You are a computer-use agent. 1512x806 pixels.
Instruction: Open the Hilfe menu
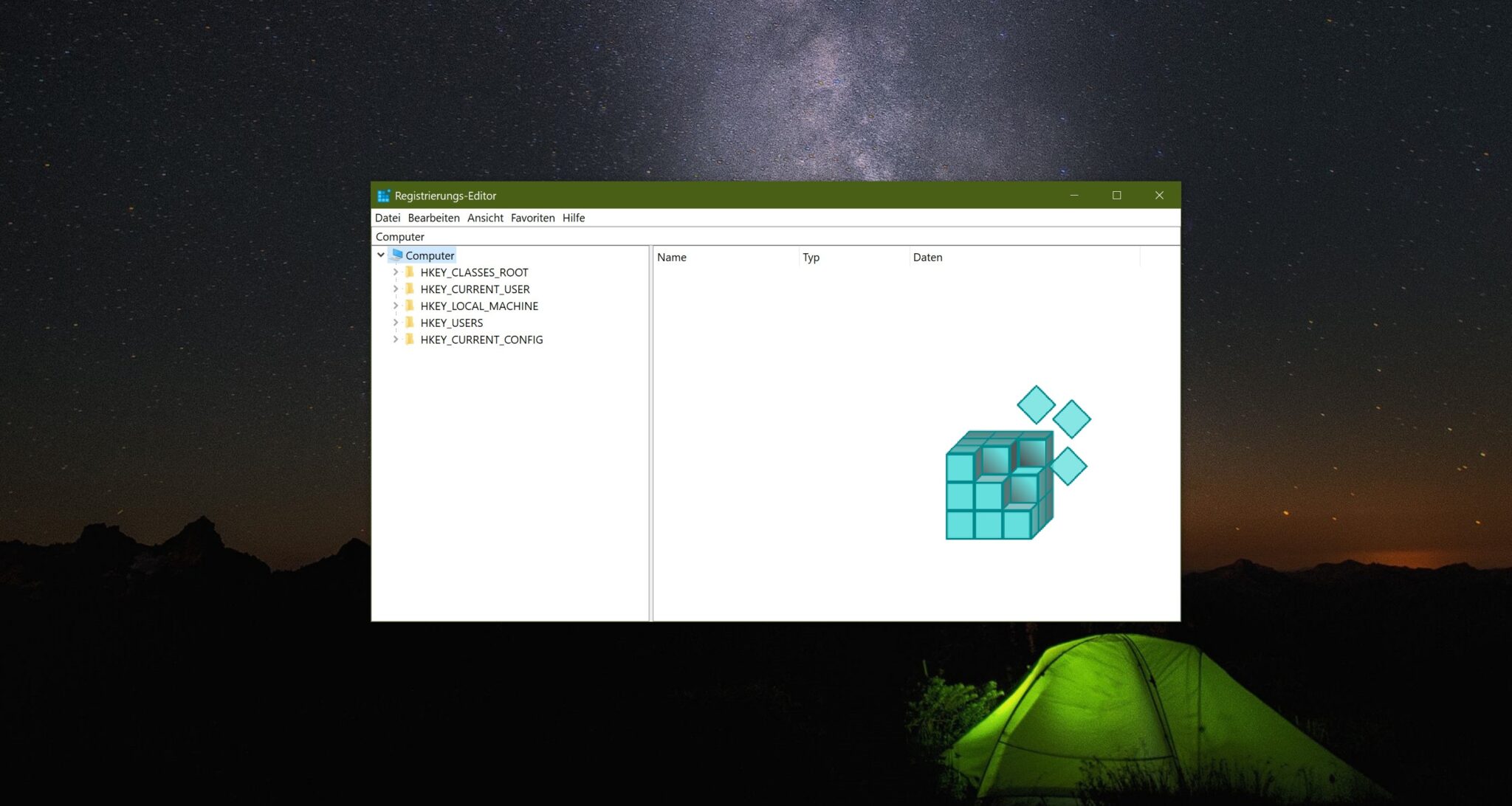pyautogui.click(x=574, y=218)
